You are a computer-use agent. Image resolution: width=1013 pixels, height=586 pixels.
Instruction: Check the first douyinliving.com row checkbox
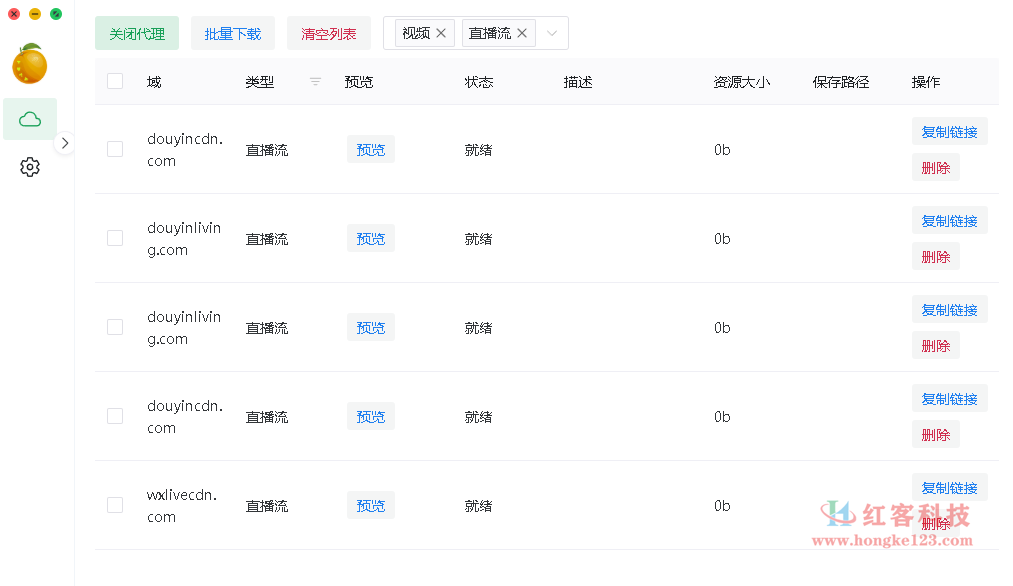[115, 238]
